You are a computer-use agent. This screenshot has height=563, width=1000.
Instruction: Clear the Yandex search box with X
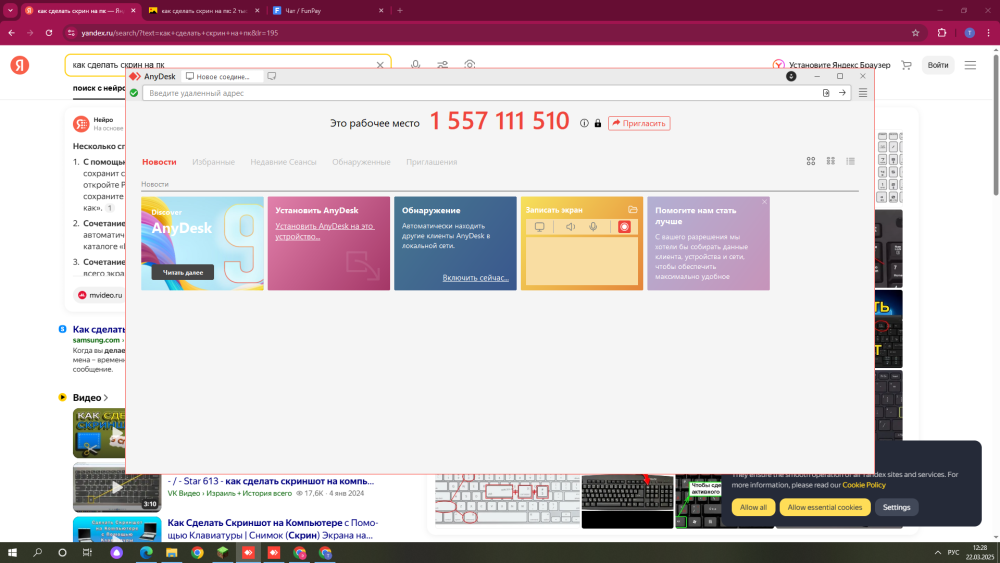(x=380, y=65)
